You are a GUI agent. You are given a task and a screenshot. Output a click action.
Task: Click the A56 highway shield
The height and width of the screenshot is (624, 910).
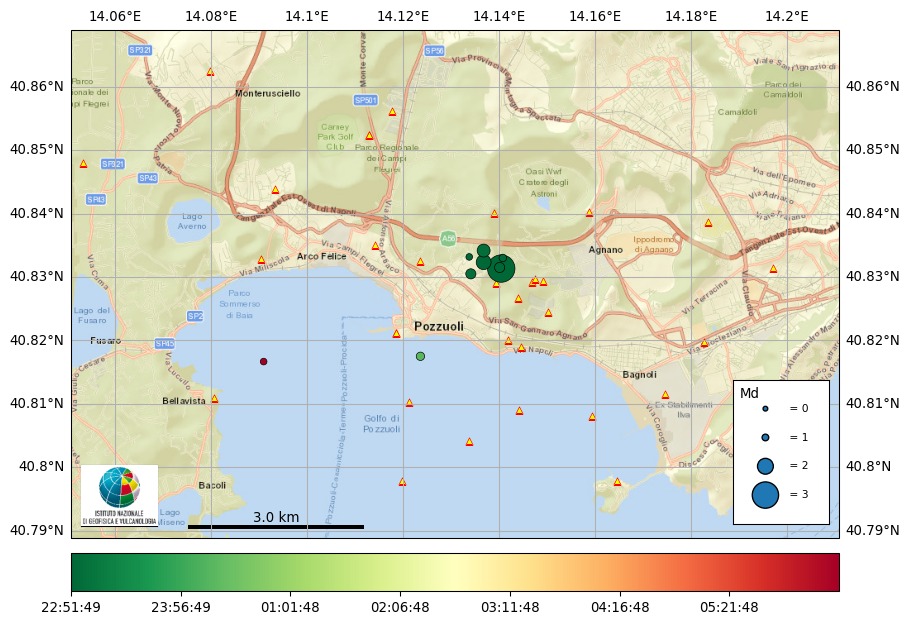click(x=448, y=238)
